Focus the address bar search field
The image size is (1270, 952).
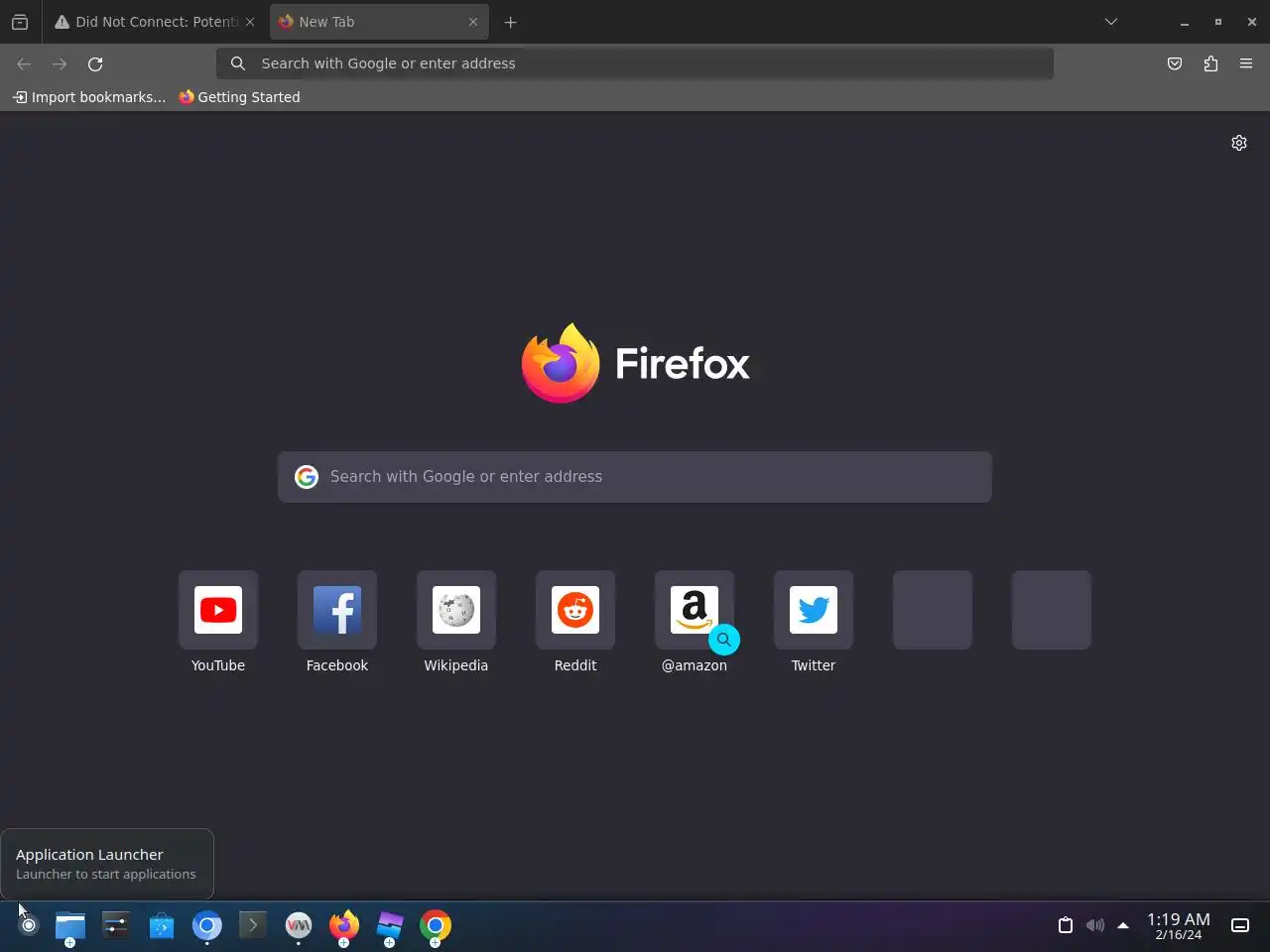pyautogui.click(x=635, y=63)
